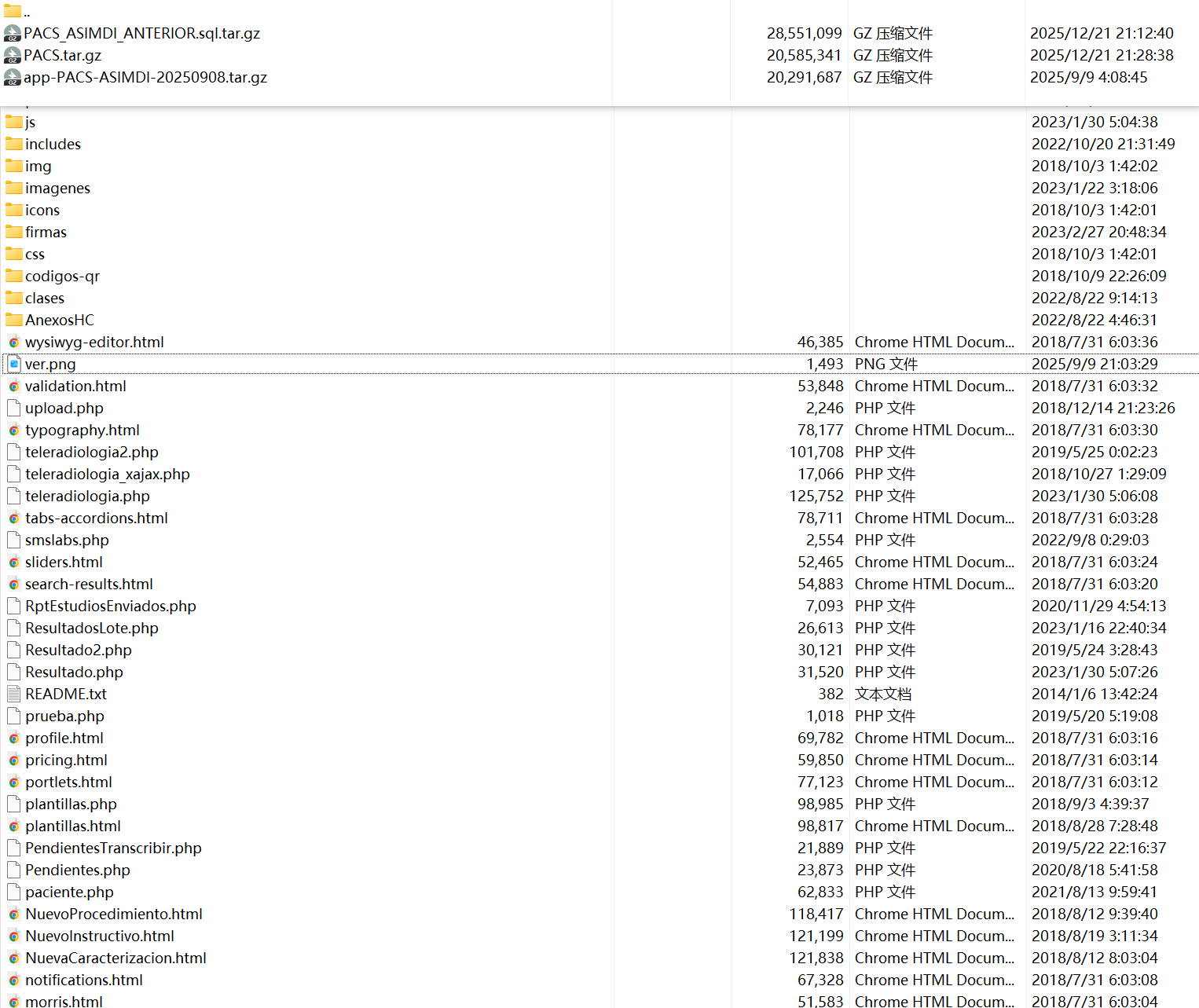This screenshot has height=1008, width=1199.
Task: Click the PendientesTranscribir.php file name
Action: point(113,848)
